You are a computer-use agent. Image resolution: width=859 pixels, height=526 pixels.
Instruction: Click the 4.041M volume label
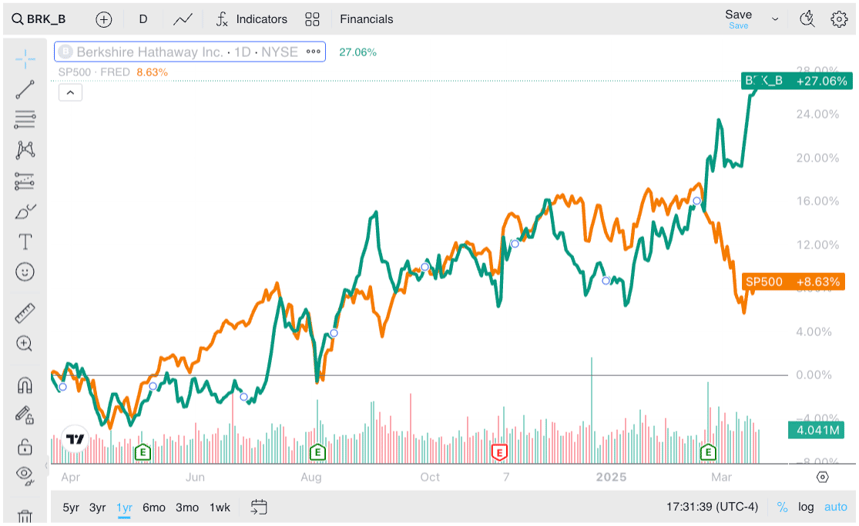point(816,430)
